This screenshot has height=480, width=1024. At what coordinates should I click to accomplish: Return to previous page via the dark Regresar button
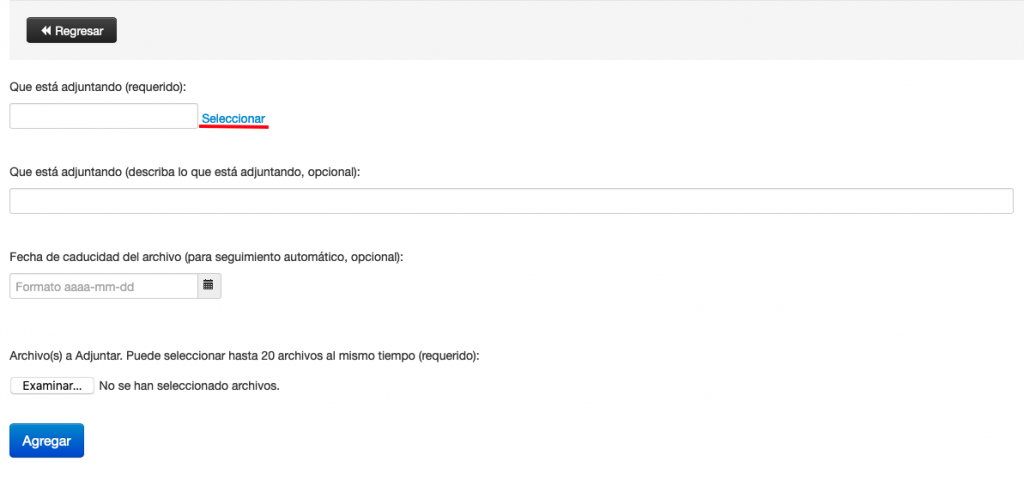[72, 31]
